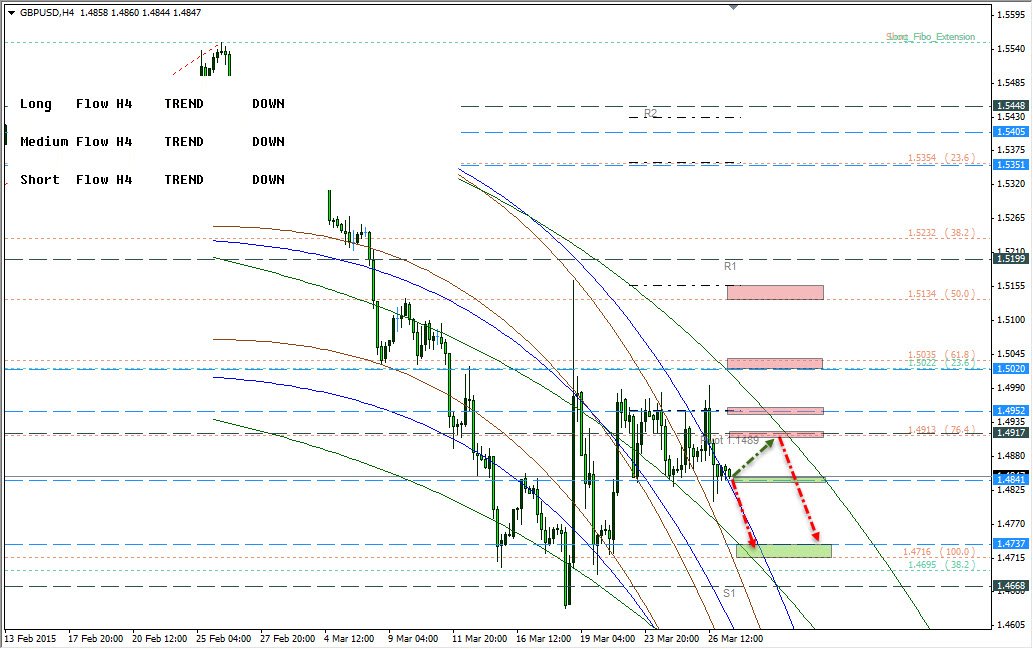Click the 26 Mar 12:00 time label
1033x649 pixels.
coord(735,638)
